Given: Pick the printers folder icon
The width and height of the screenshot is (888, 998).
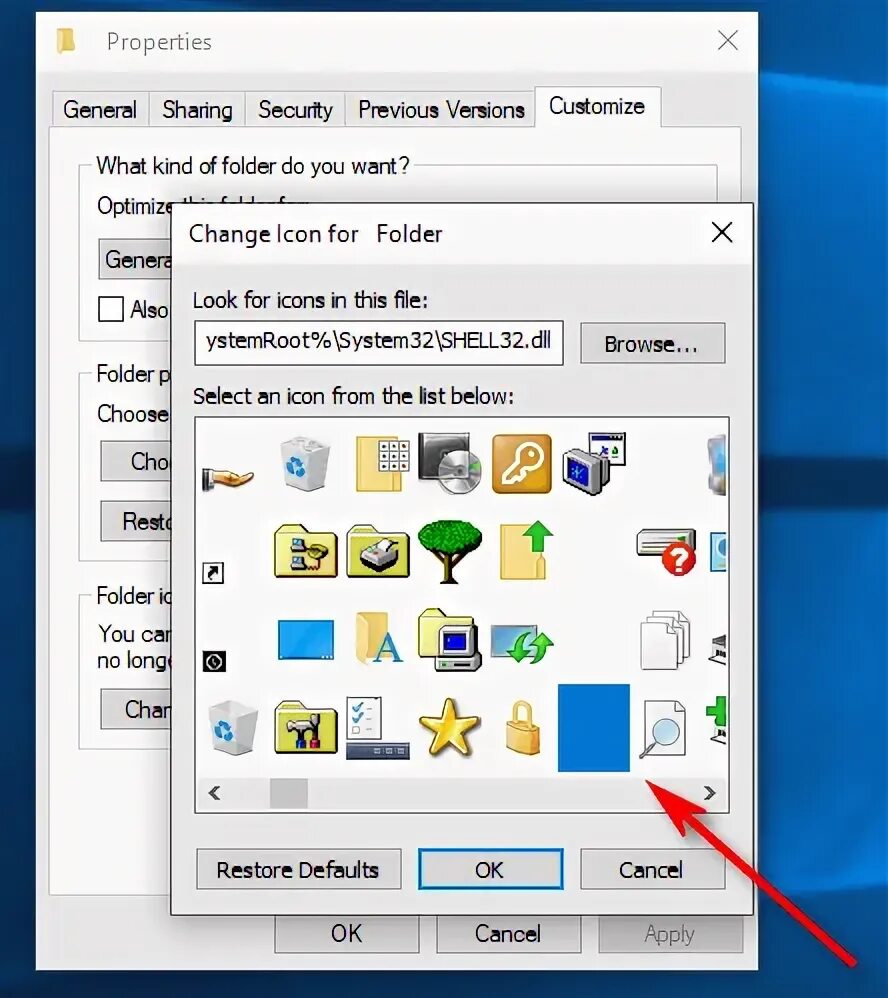Looking at the screenshot, I should [x=378, y=551].
